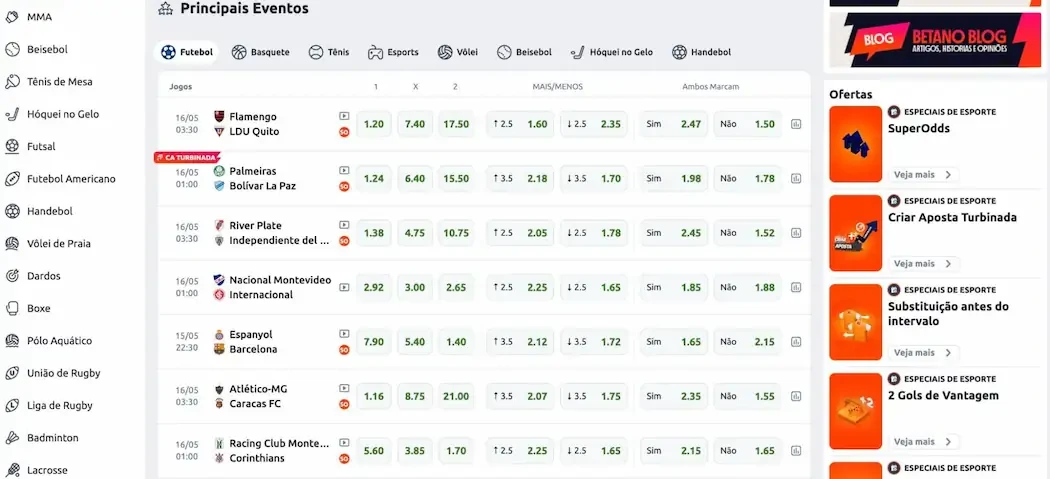The image size is (1050, 479).
Task: Toggle 'Sim' 2.47 both-teams-score bet for Flamengo
Action: pyautogui.click(x=673, y=124)
